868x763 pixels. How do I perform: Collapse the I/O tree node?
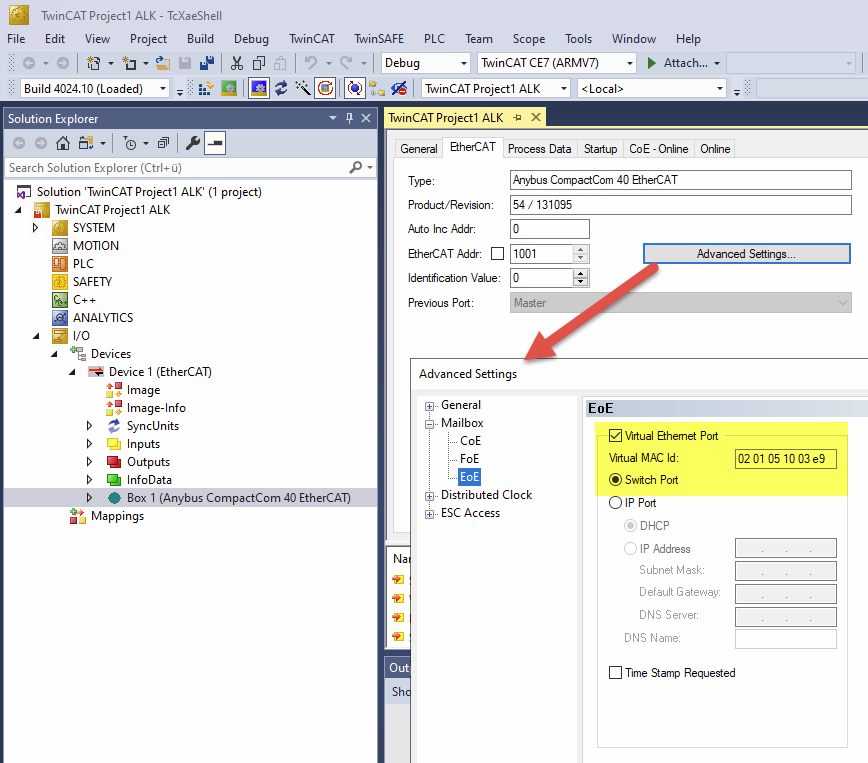pos(36,336)
